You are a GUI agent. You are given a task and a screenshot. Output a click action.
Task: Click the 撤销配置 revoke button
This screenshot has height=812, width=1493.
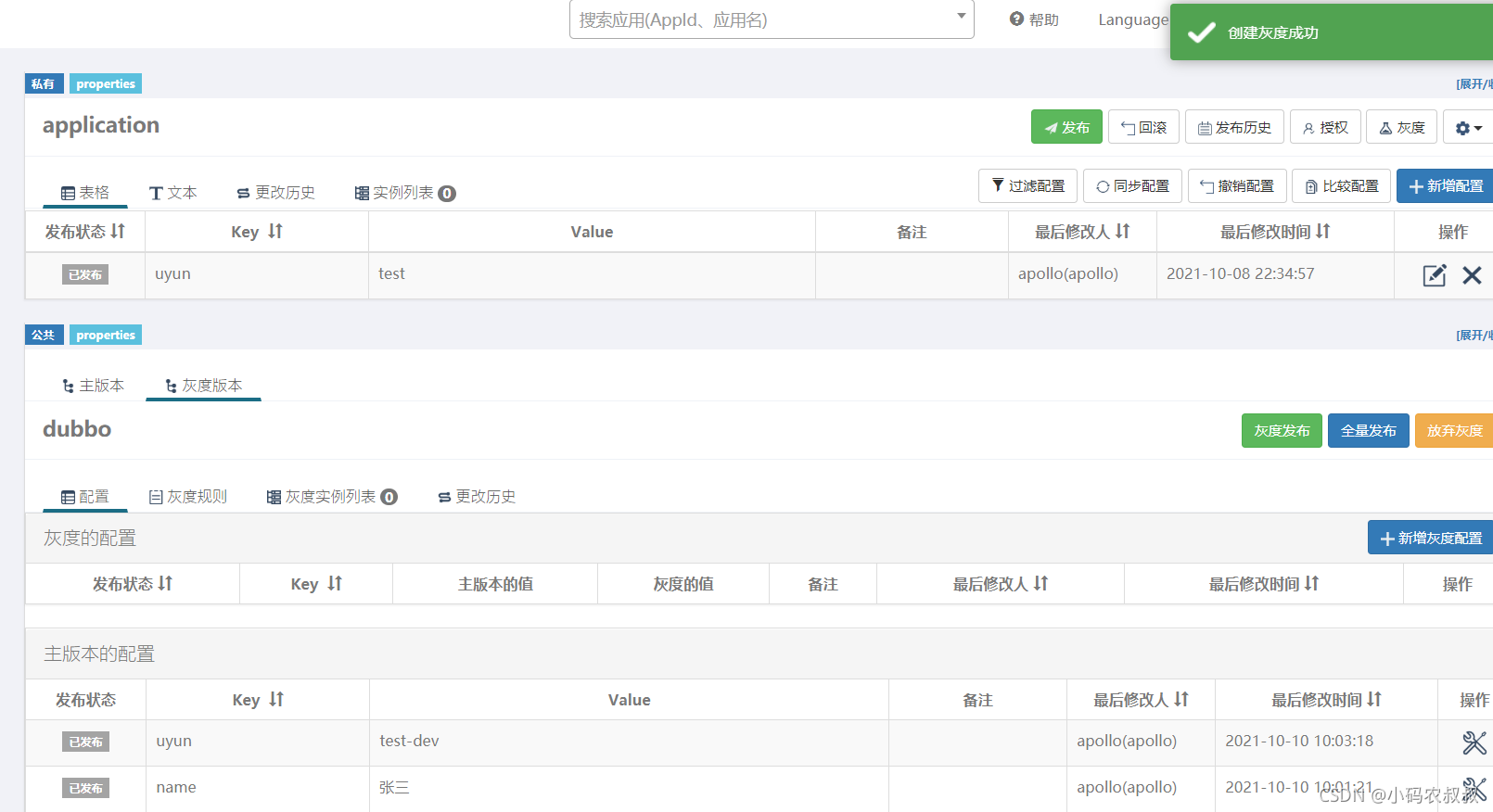1237,185
